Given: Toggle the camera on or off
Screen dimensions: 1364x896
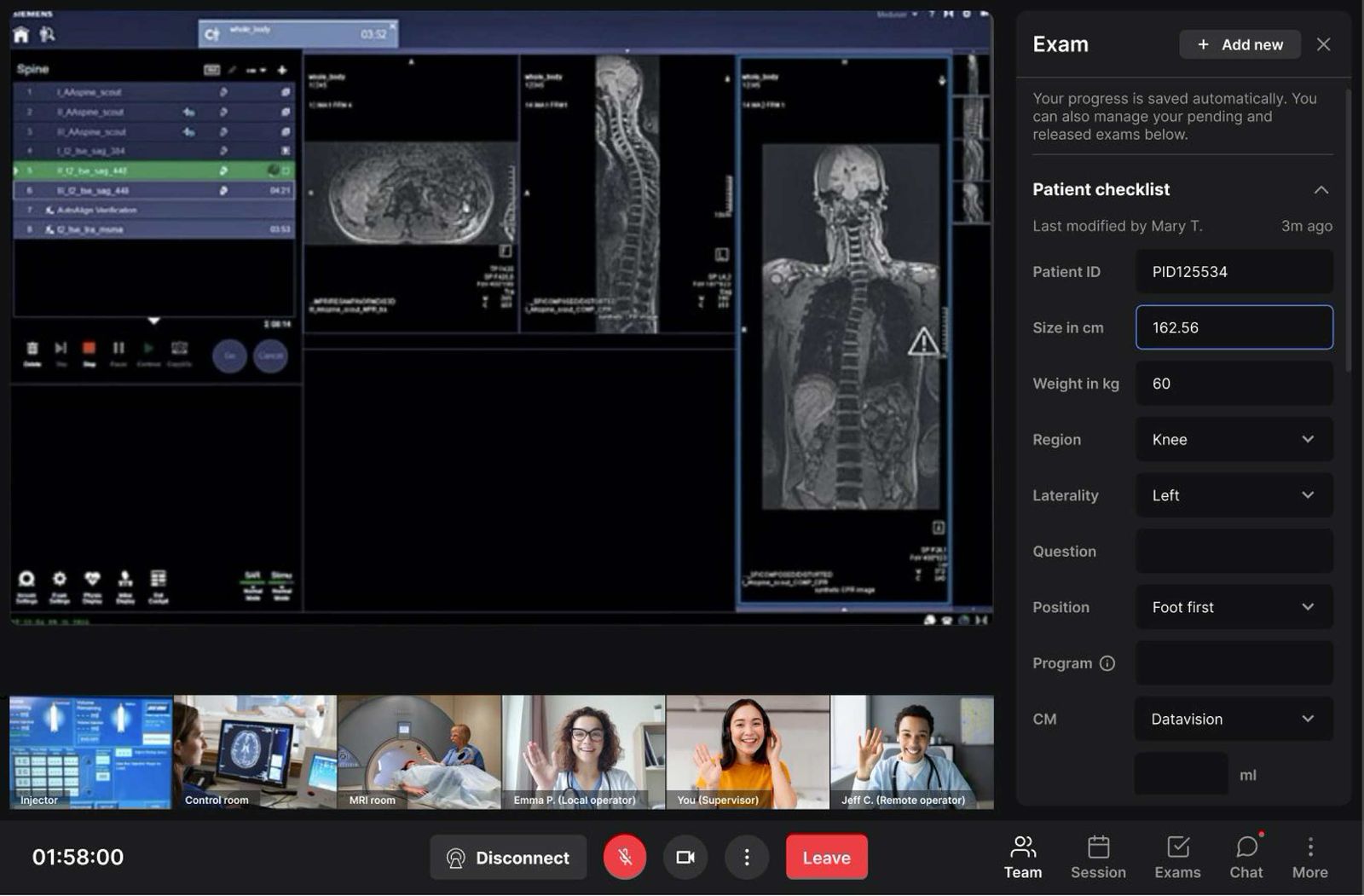Looking at the screenshot, I should [x=685, y=857].
